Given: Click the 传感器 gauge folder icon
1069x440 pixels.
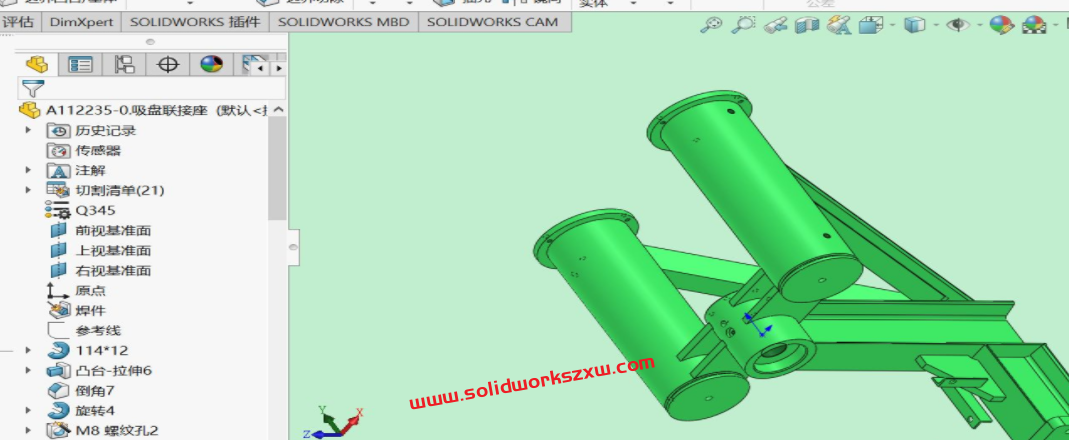Looking at the screenshot, I should pyautogui.click(x=59, y=151).
